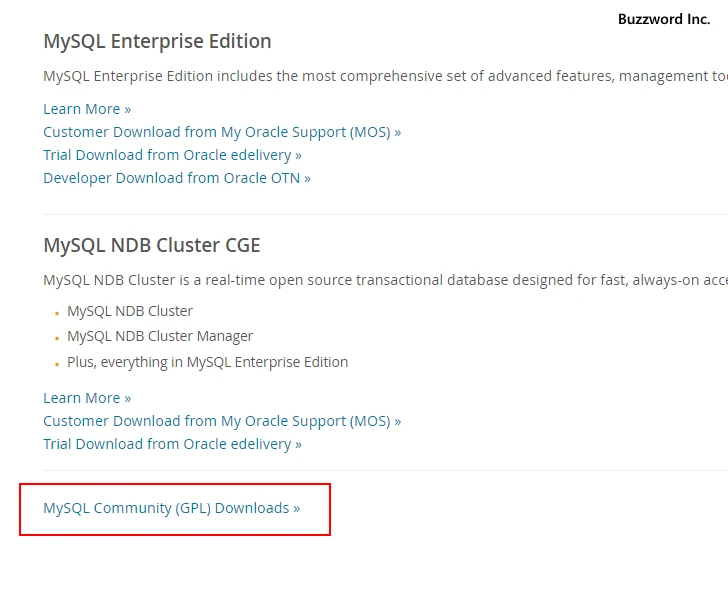Select the MySQL NDB Cluster Manager bullet text
The height and width of the screenshot is (600, 728).
160,337
